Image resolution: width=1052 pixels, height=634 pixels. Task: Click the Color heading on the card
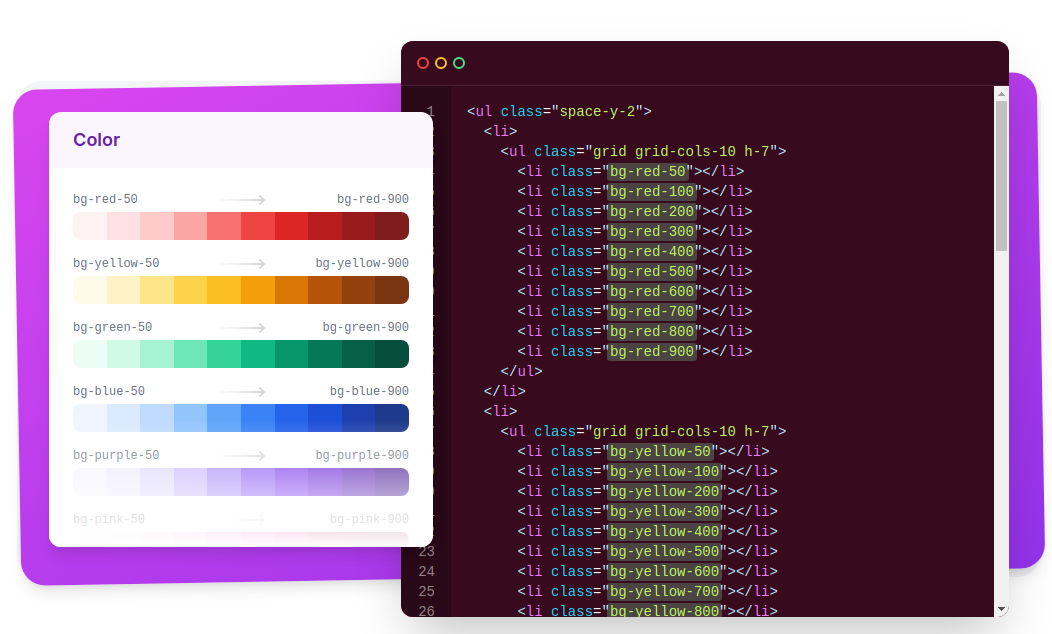[97, 140]
